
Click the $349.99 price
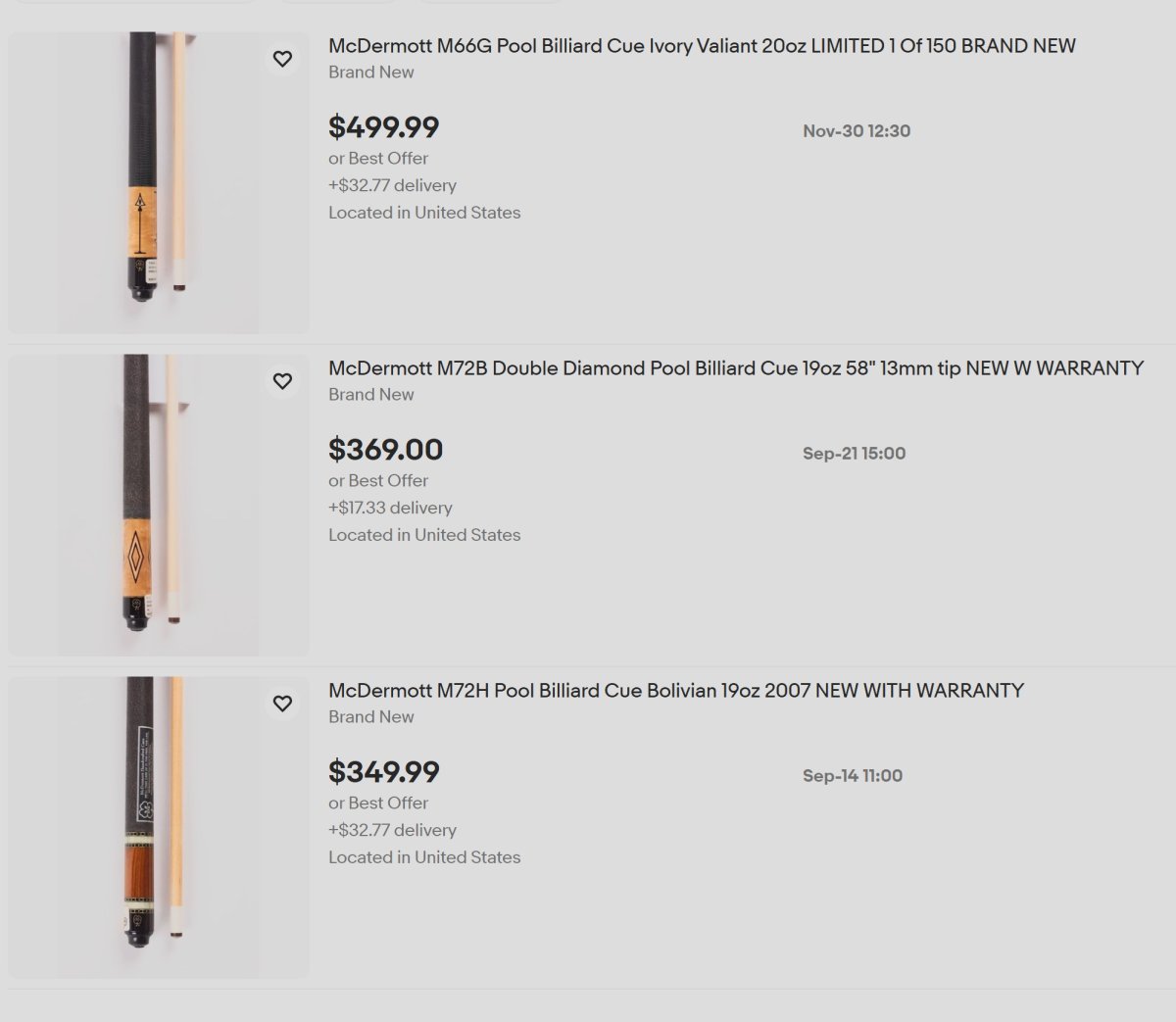click(x=383, y=772)
